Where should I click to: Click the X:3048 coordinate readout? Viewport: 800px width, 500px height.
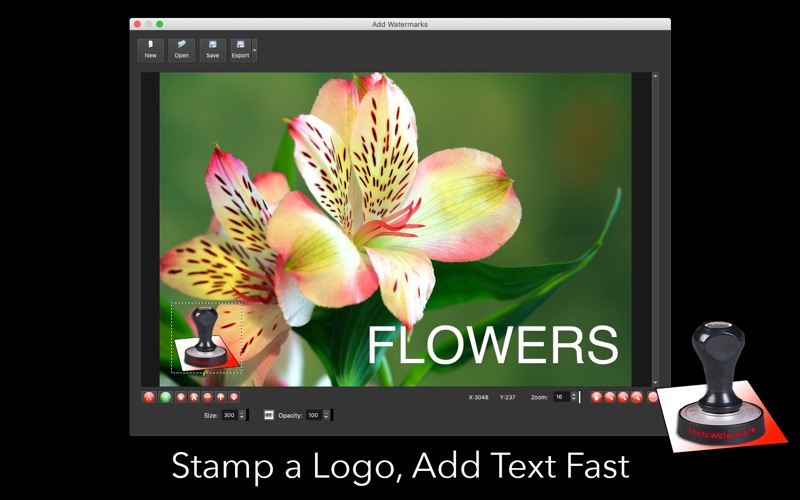(x=479, y=397)
